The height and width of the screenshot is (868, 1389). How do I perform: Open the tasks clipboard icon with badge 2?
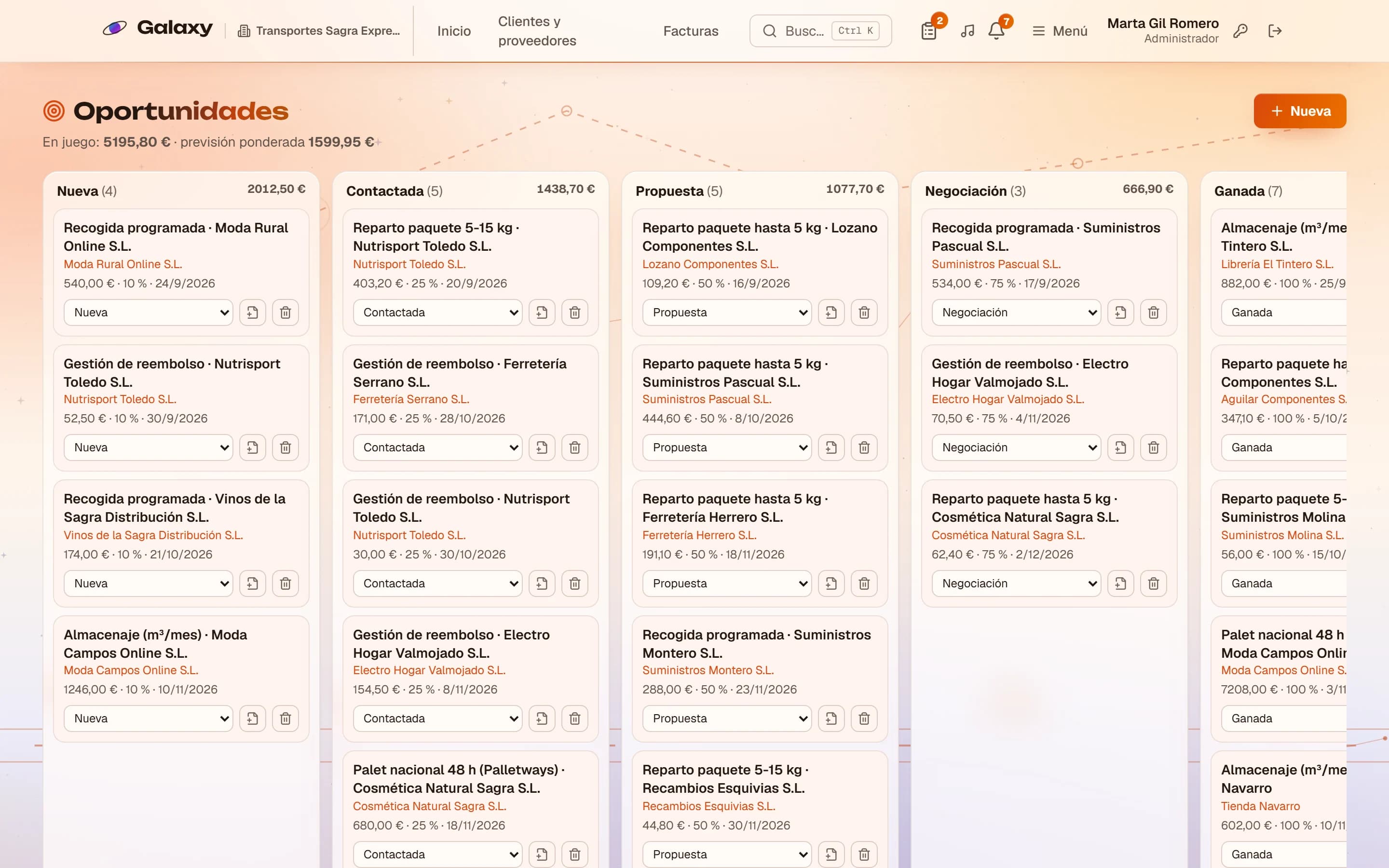coord(929,31)
